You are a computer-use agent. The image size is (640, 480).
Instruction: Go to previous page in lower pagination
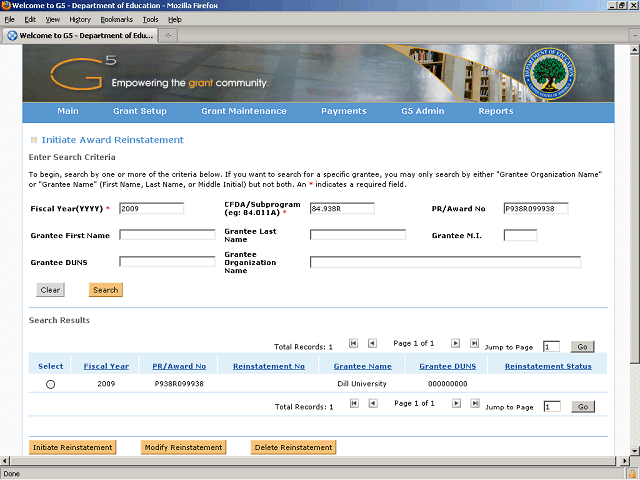point(373,403)
